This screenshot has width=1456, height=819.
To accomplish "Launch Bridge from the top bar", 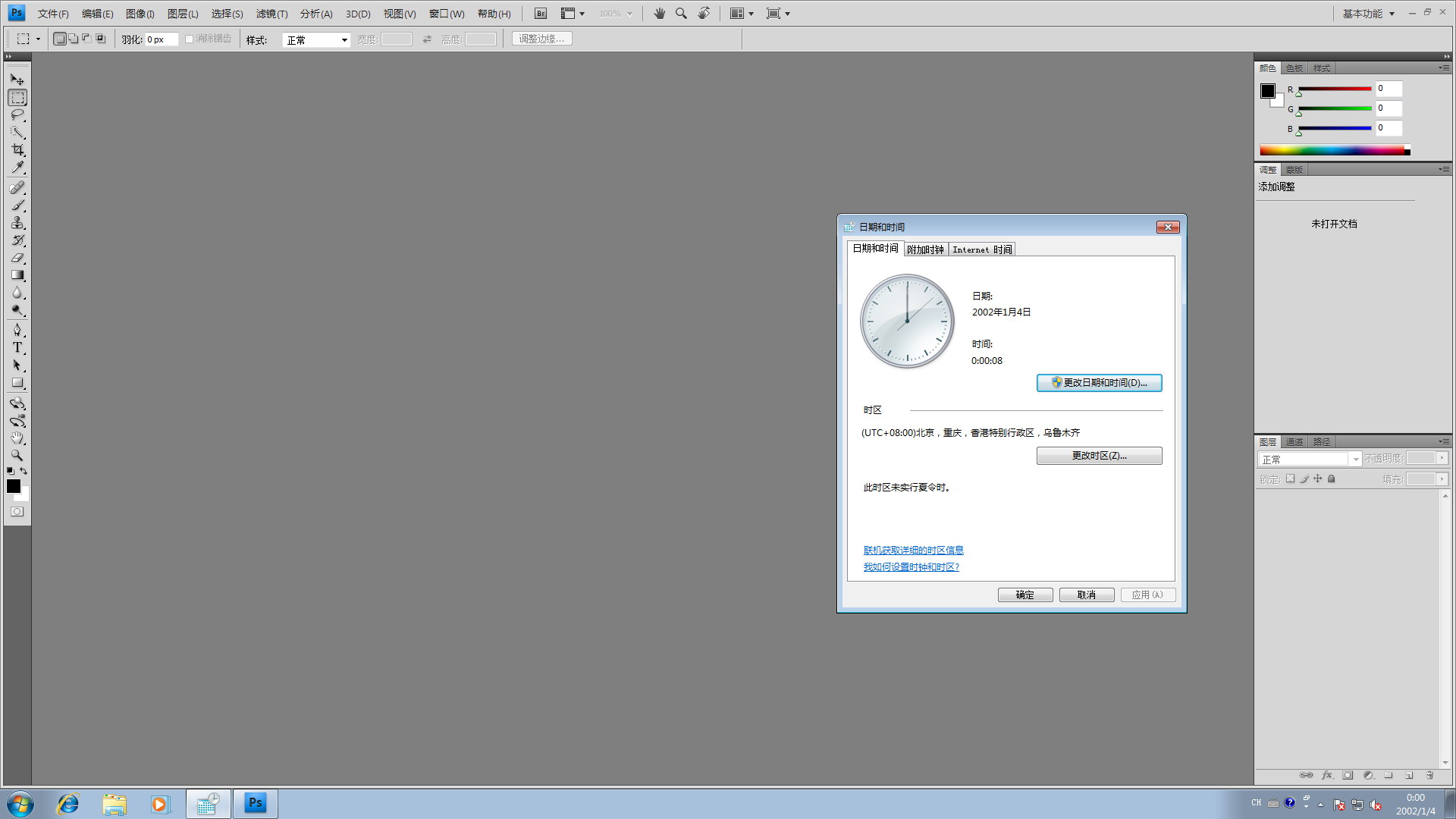I will [x=541, y=14].
